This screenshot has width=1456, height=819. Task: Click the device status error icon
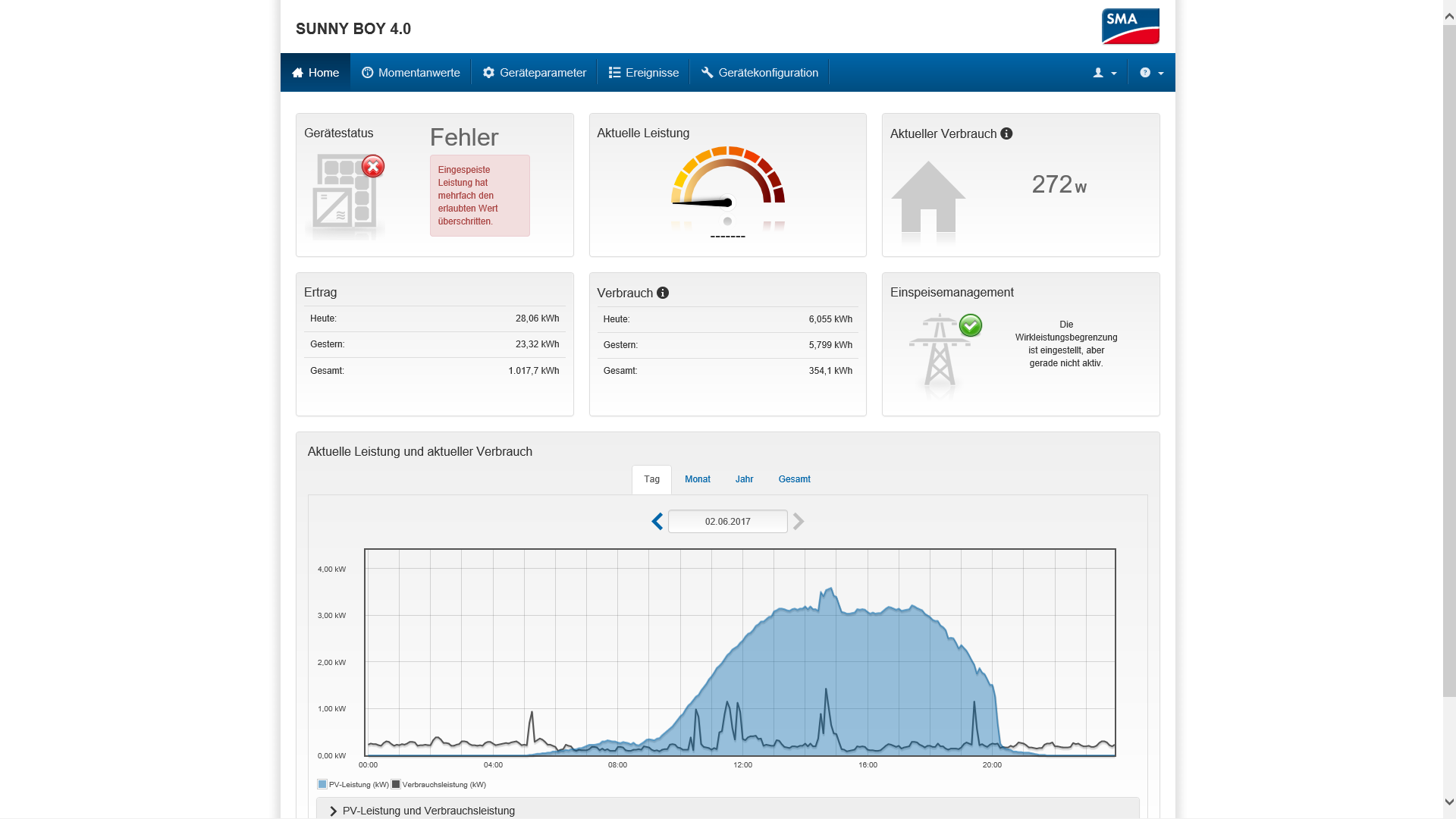(372, 166)
